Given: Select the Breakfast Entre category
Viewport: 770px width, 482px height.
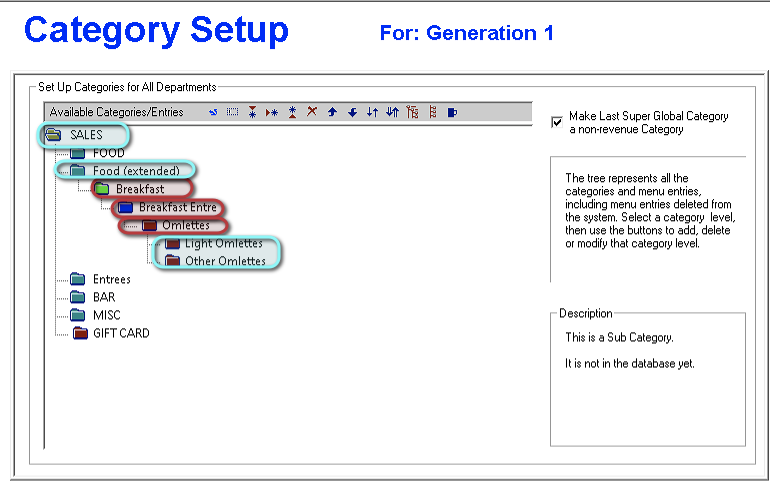Looking at the screenshot, I should tap(178, 207).
